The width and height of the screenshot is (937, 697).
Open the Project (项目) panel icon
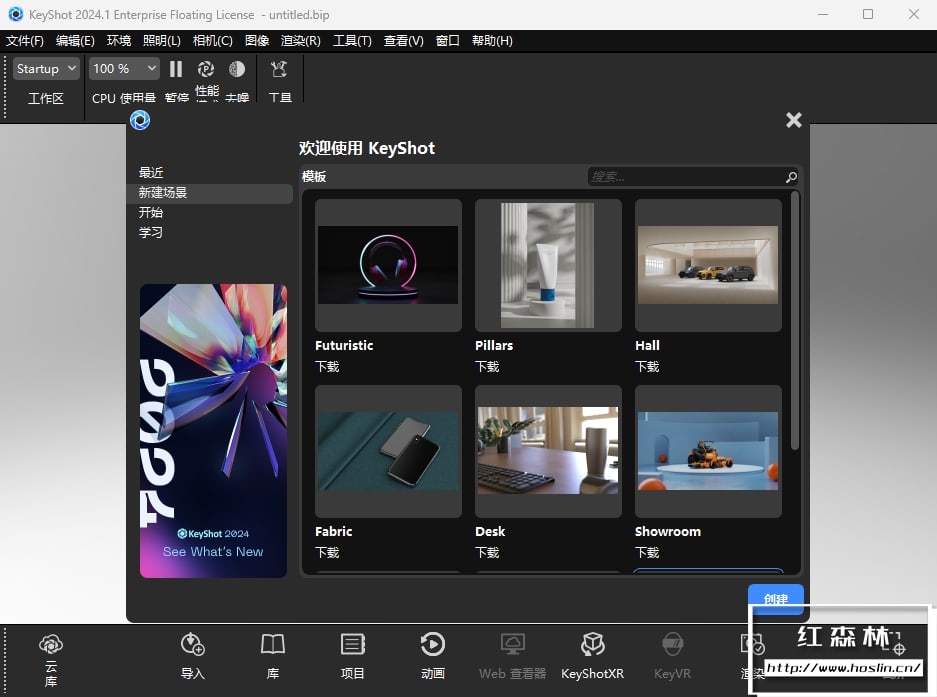pyautogui.click(x=353, y=644)
